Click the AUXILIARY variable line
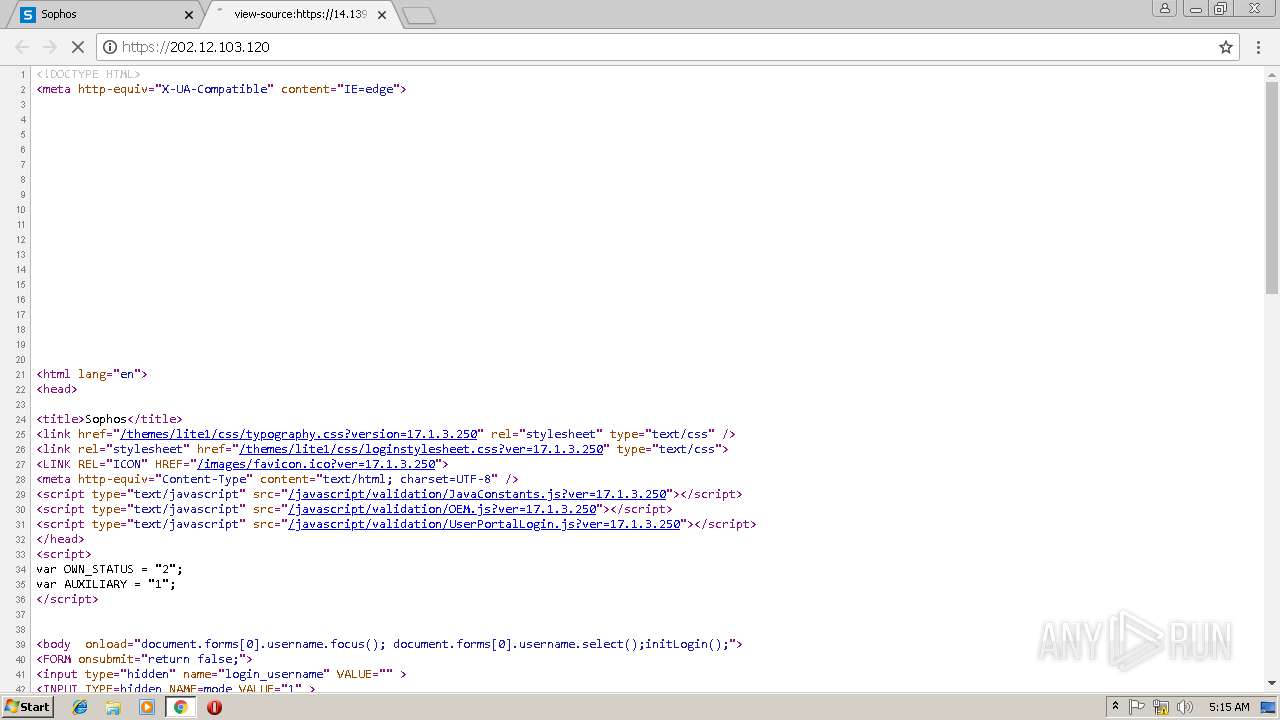 tap(106, 584)
